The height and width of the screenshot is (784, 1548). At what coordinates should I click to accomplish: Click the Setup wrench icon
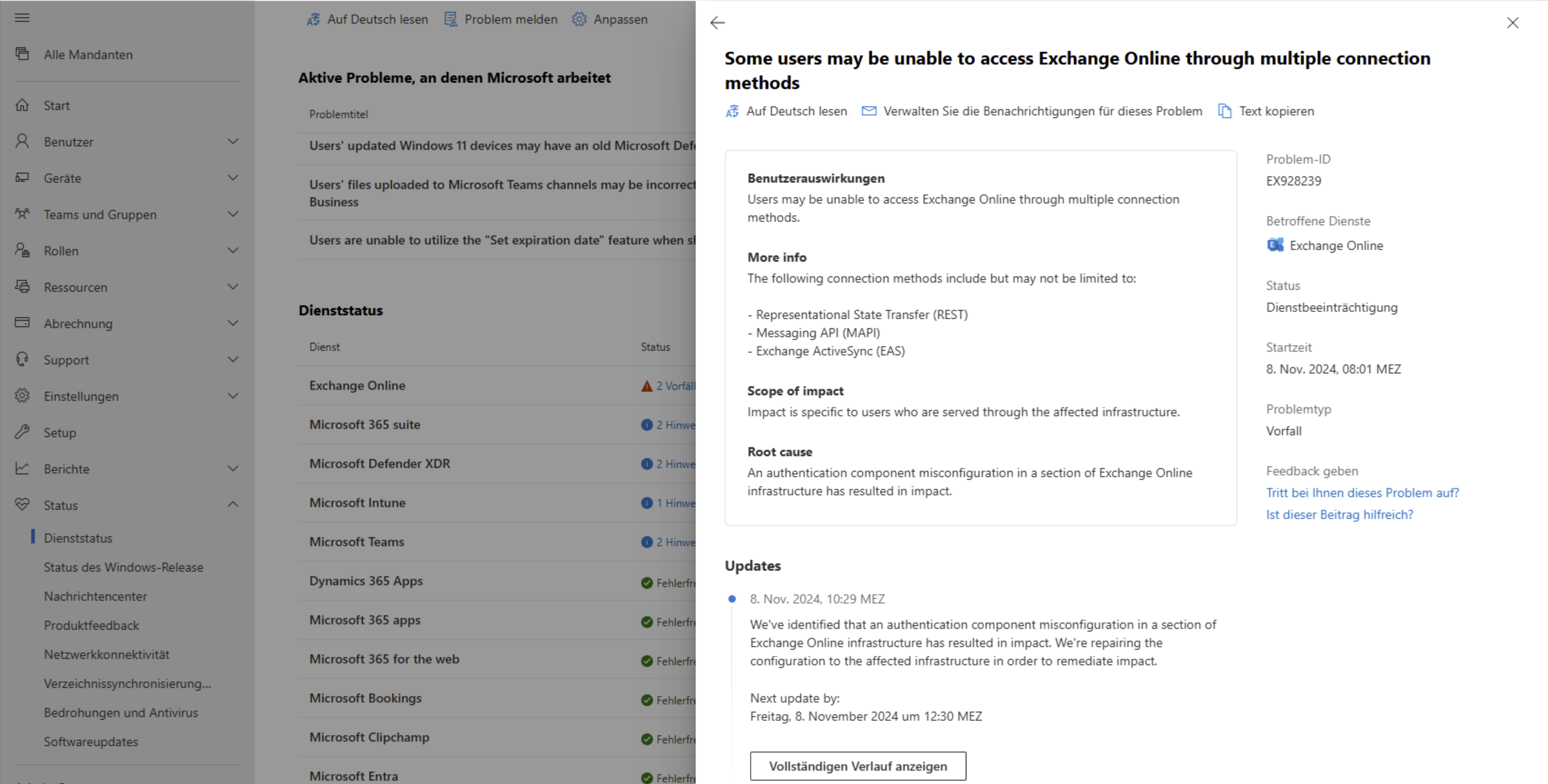coord(22,433)
